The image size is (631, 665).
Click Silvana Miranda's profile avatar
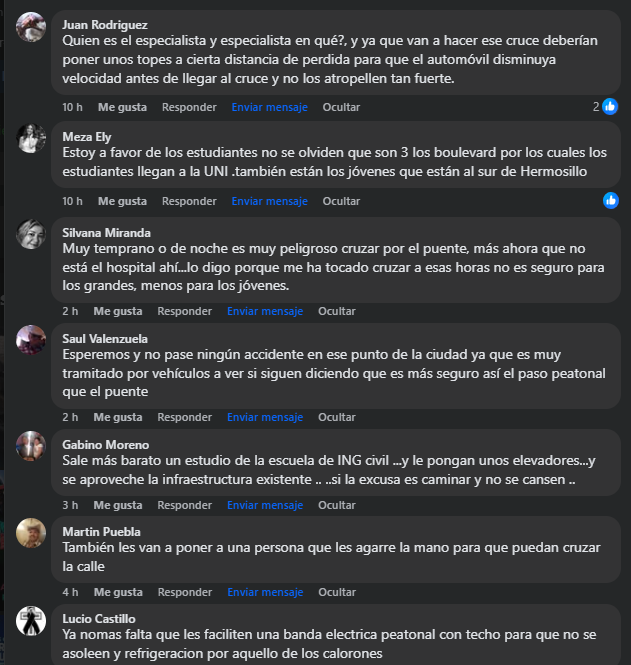[31, 234]
